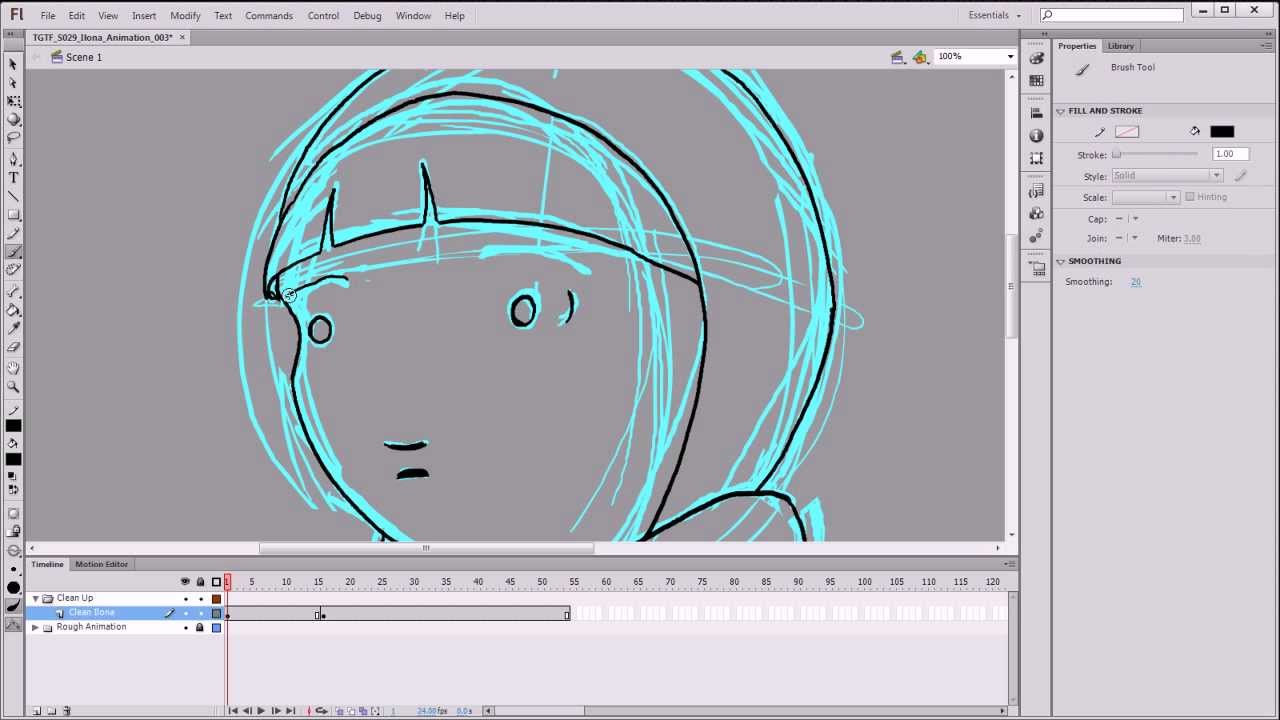Expand the Rough Animation layer folder
1280x720 pixels.
[x=35, y=628]
